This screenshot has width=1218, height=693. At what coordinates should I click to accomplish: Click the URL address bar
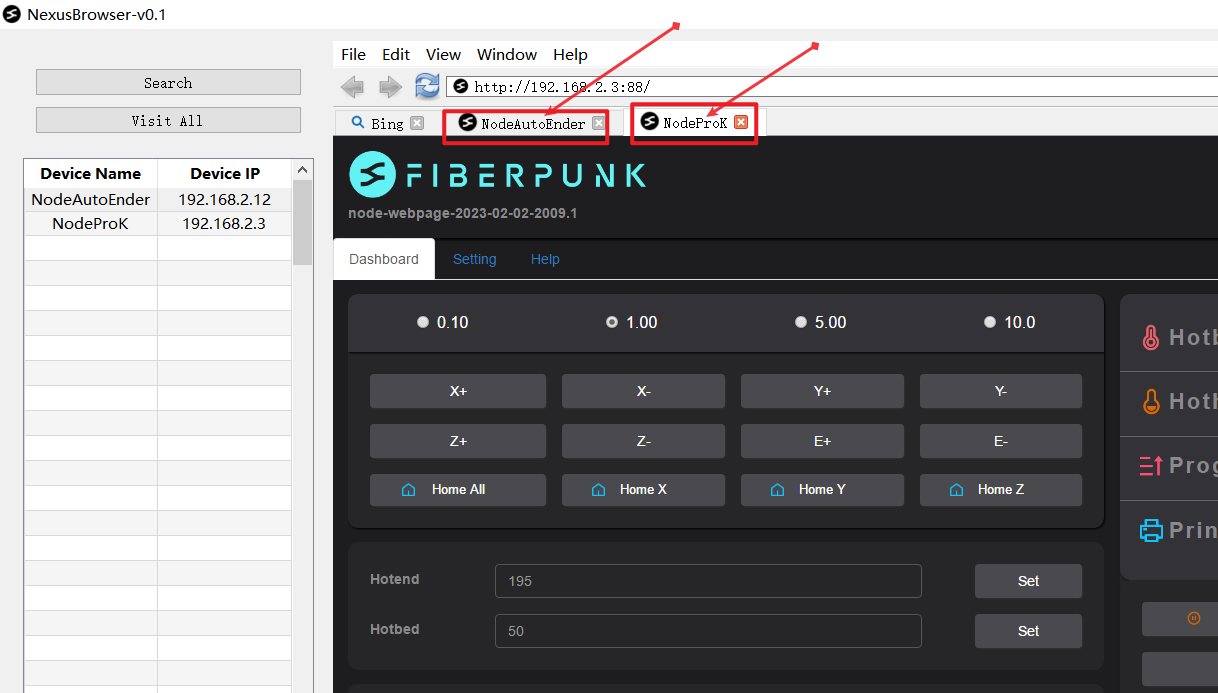pyautogui.click(x=832, y=87)
